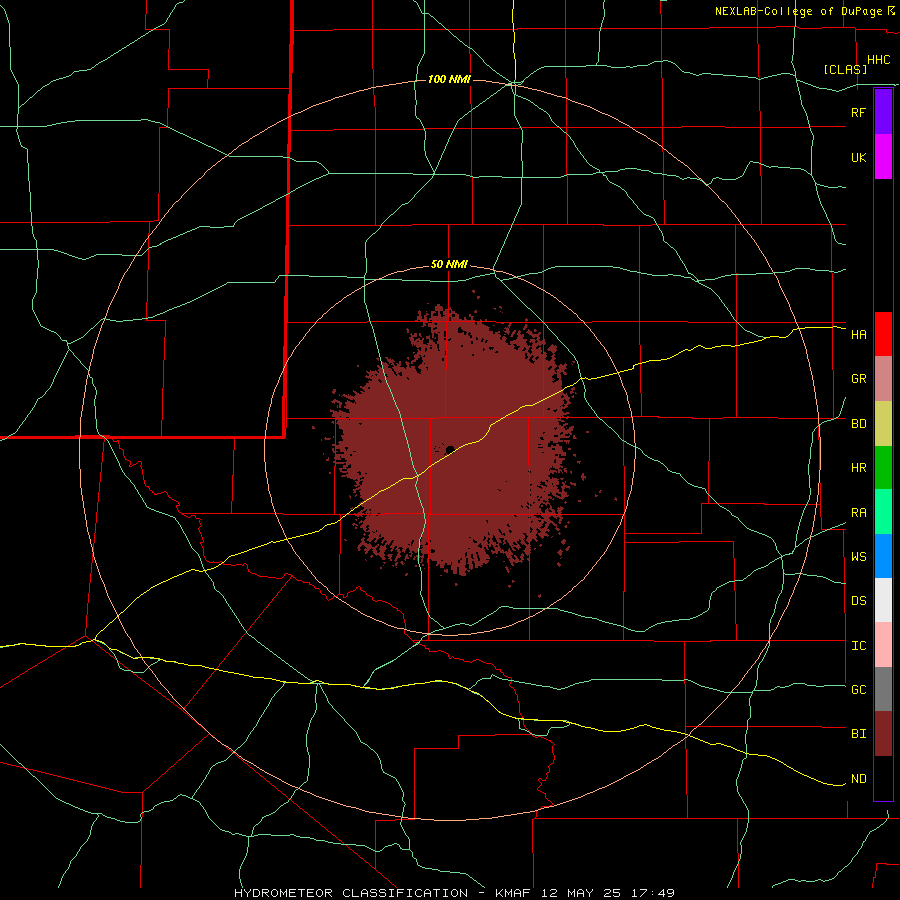Select the GR pink legend swatch

[x=883, y=378]
